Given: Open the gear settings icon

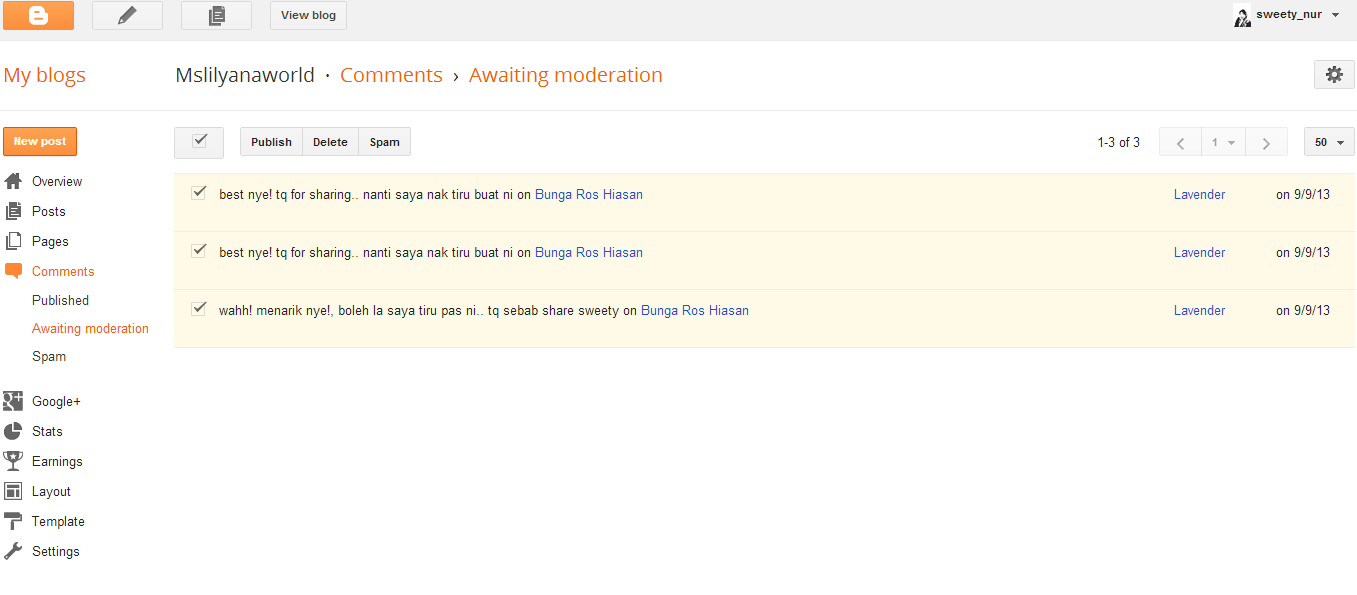Looking at the screenshot, I should [x=1334, y=75].
